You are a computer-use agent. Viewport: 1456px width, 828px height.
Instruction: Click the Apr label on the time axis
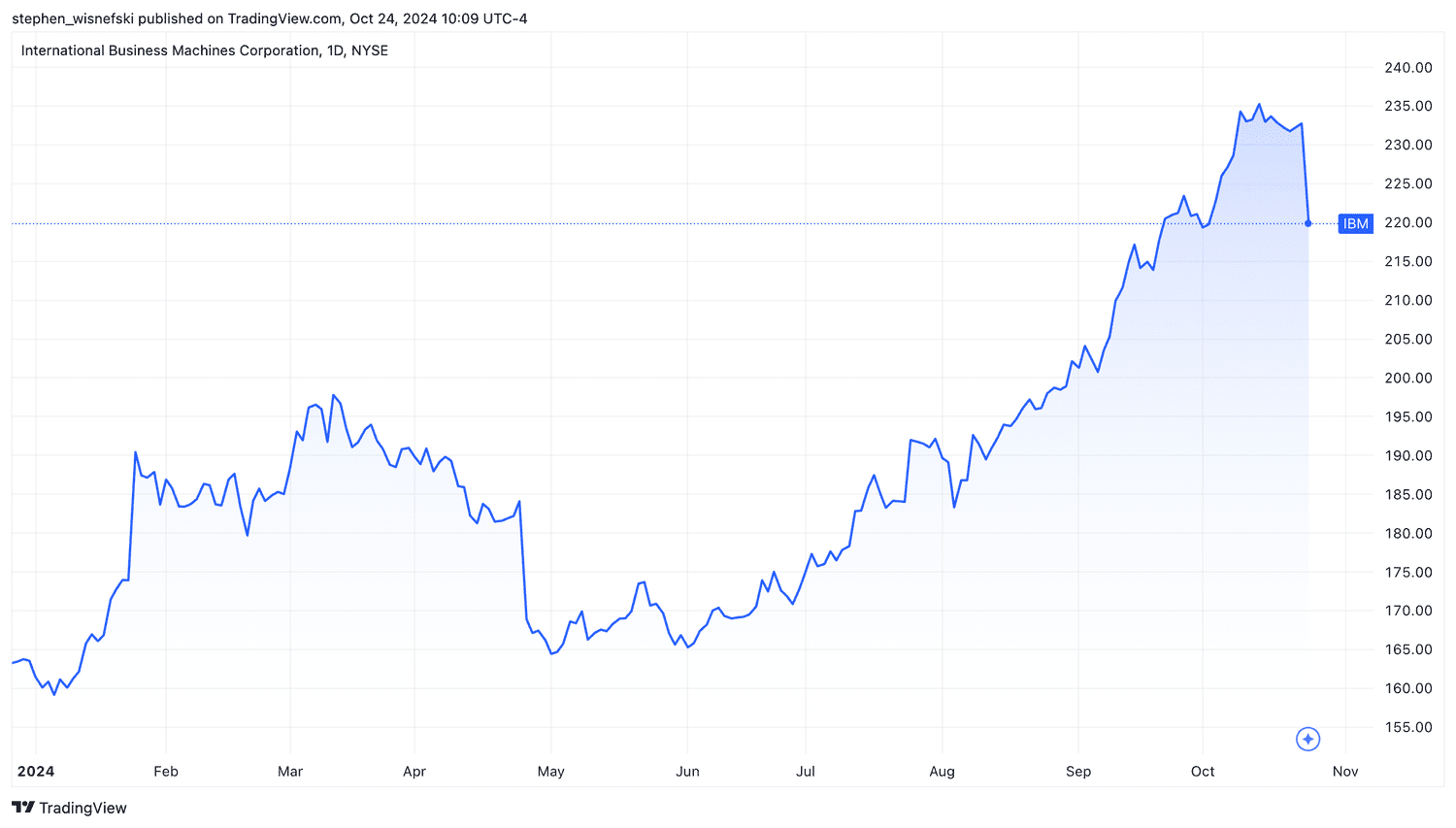[414, 772]
